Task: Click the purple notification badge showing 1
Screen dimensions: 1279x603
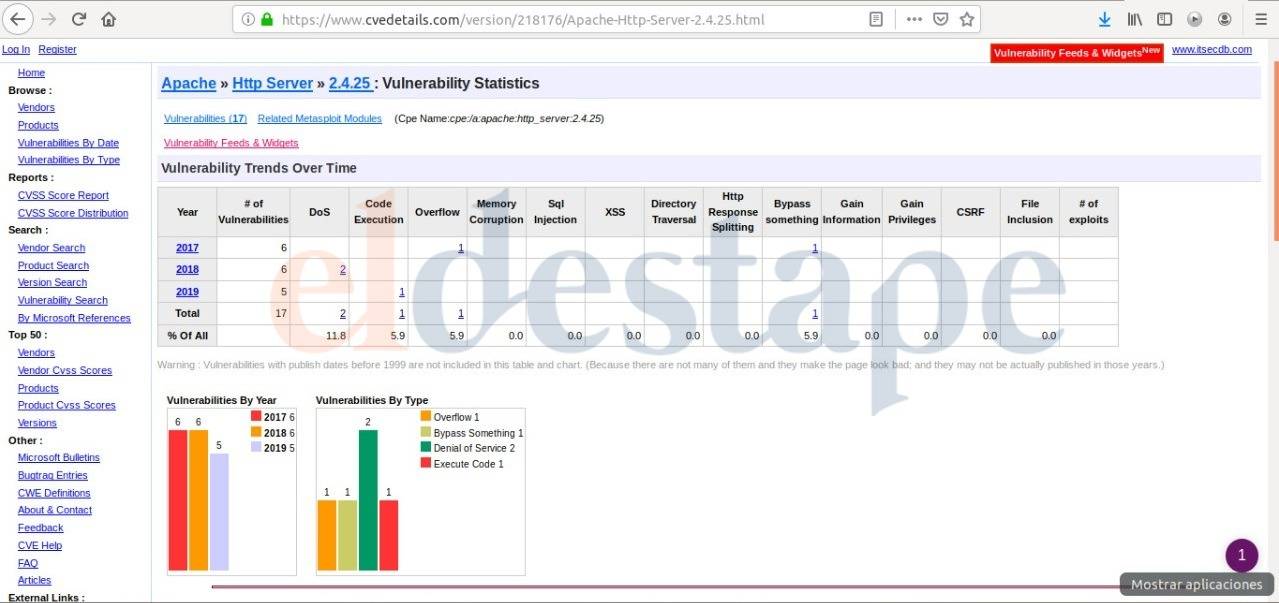Action: point(1242,555)
